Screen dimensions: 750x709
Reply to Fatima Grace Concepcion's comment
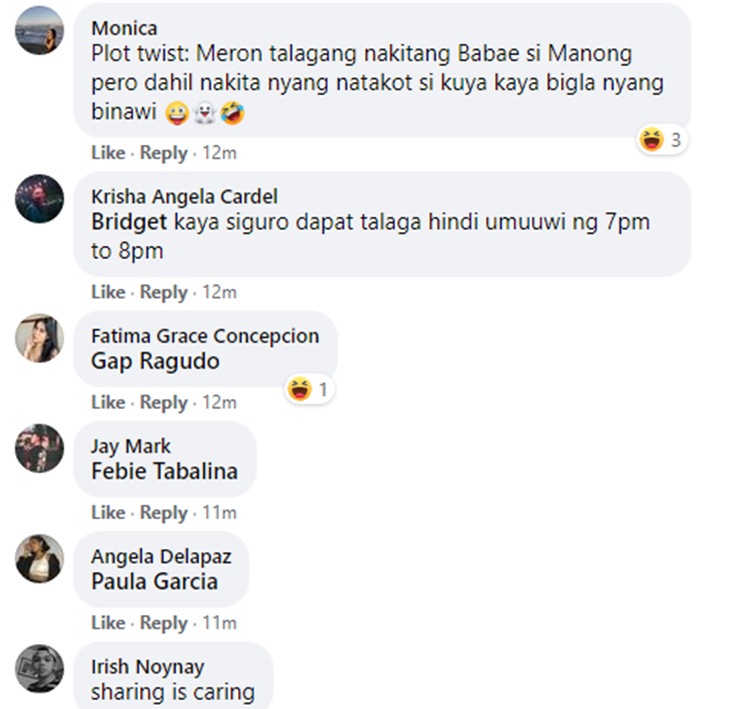[164, 403]
